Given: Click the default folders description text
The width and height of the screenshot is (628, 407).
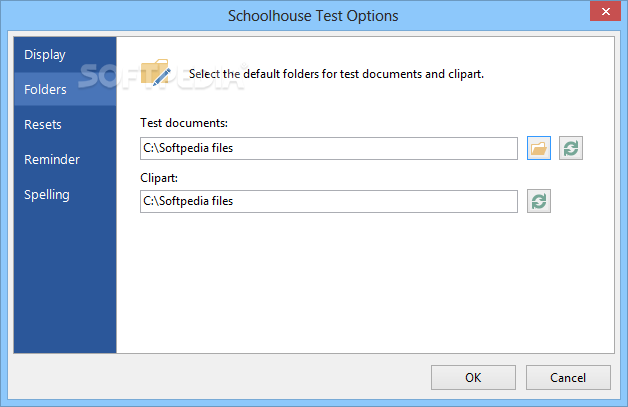Looking at the screenshot, I should (x=336, y=74).
